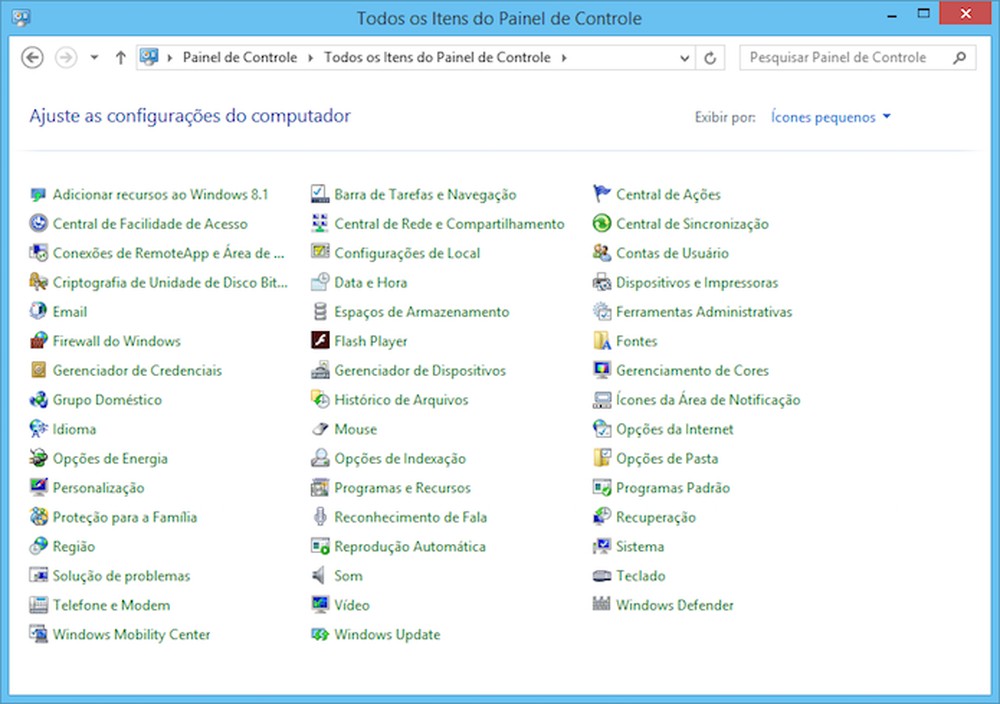Viewport: 1000px width, 704px height.
Task: Open Ícones da Área de Notificação
Action: pos(708,400)
